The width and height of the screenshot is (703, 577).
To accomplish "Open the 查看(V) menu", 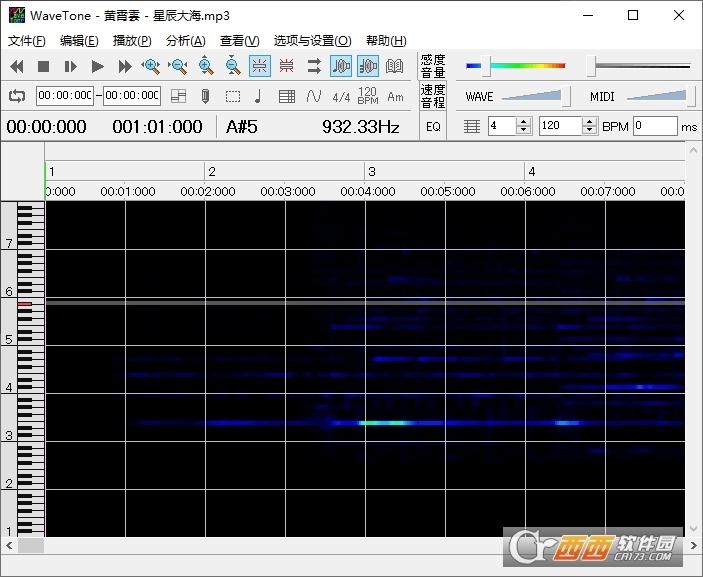I will point(239,41).
